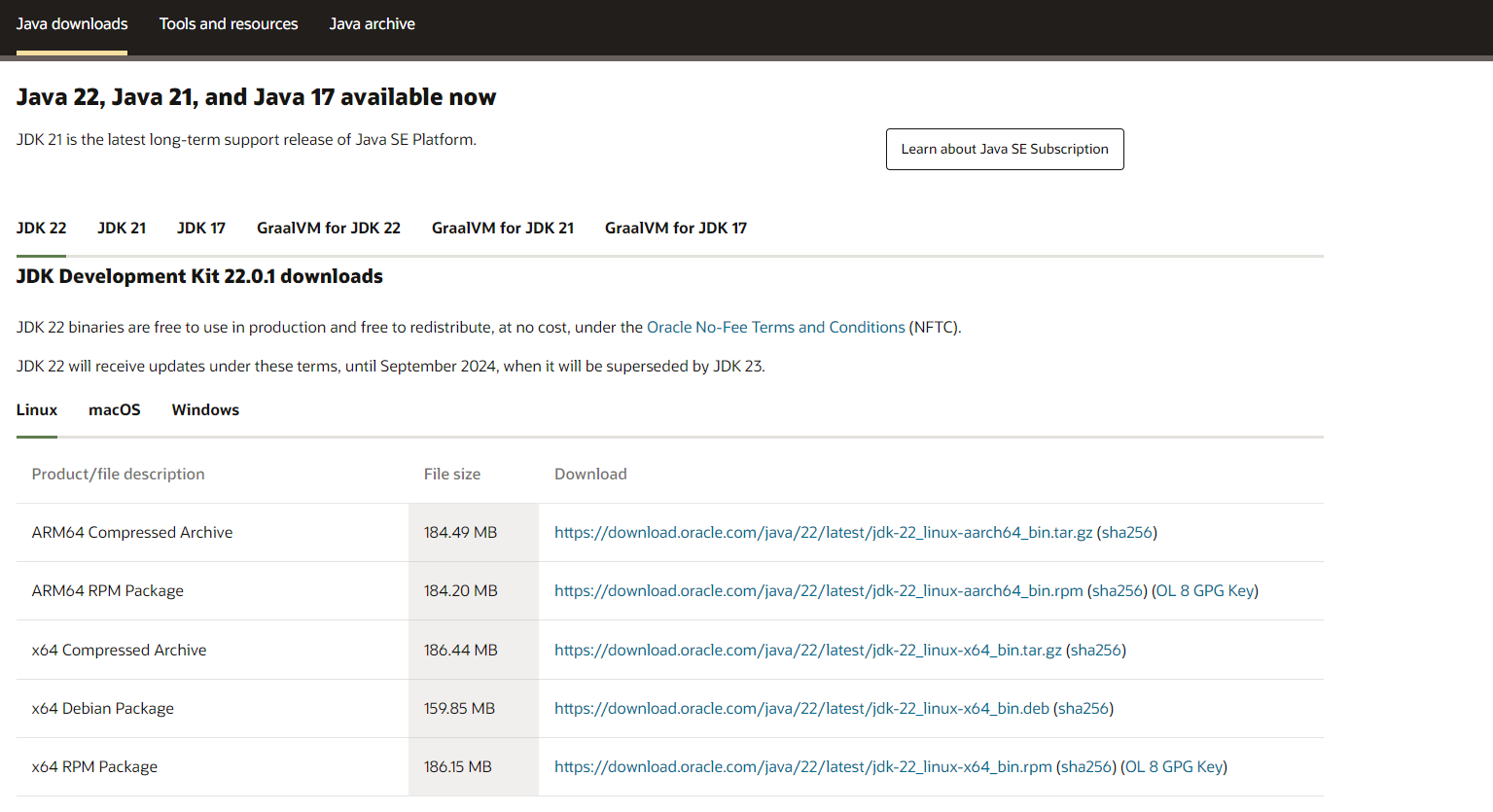Open sha256 for ARM64 RPM Package

pos(1118,591)
